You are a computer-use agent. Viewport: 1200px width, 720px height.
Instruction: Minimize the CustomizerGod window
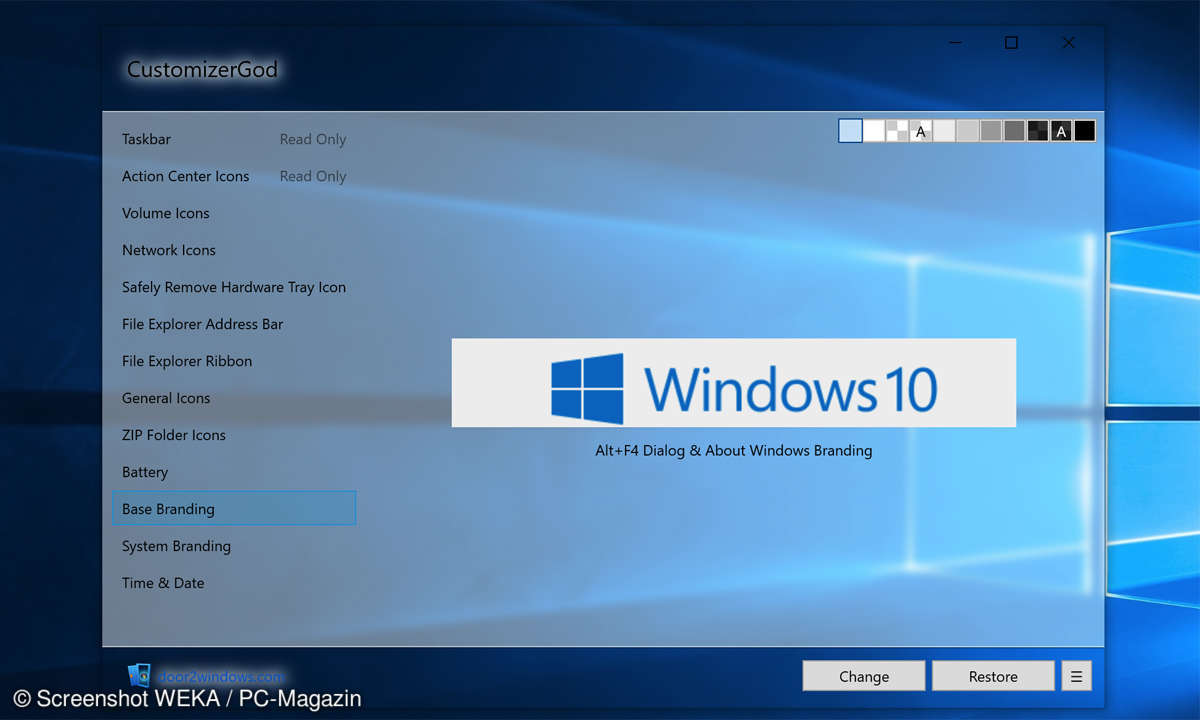click(x=954, y=42)
